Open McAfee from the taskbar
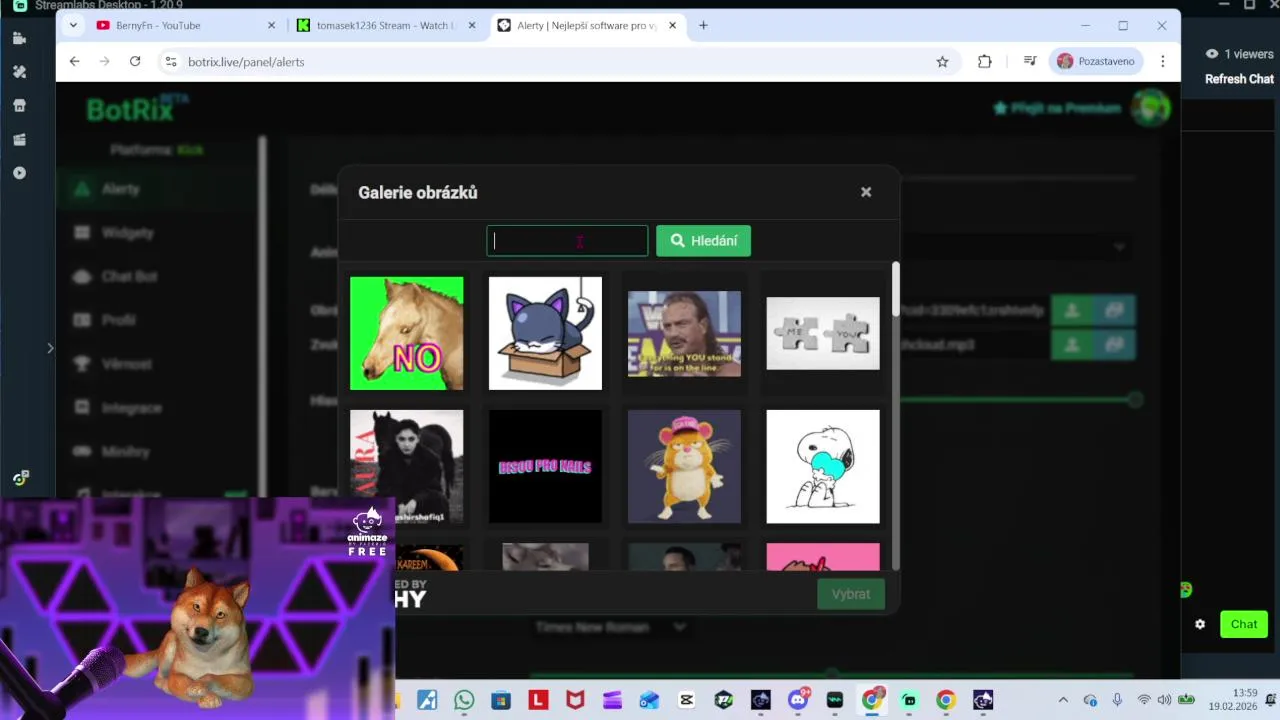The height and width of the screenshot is (720, 1280). (x=575, y=700)
